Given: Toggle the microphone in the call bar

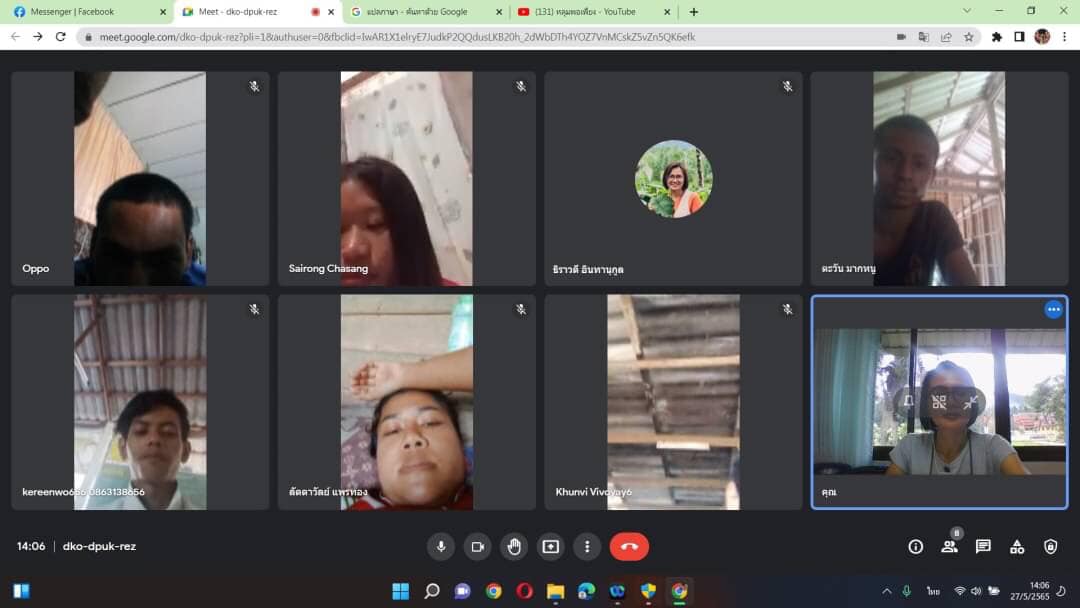Looking at the screenshot, I should click(440, 546).
